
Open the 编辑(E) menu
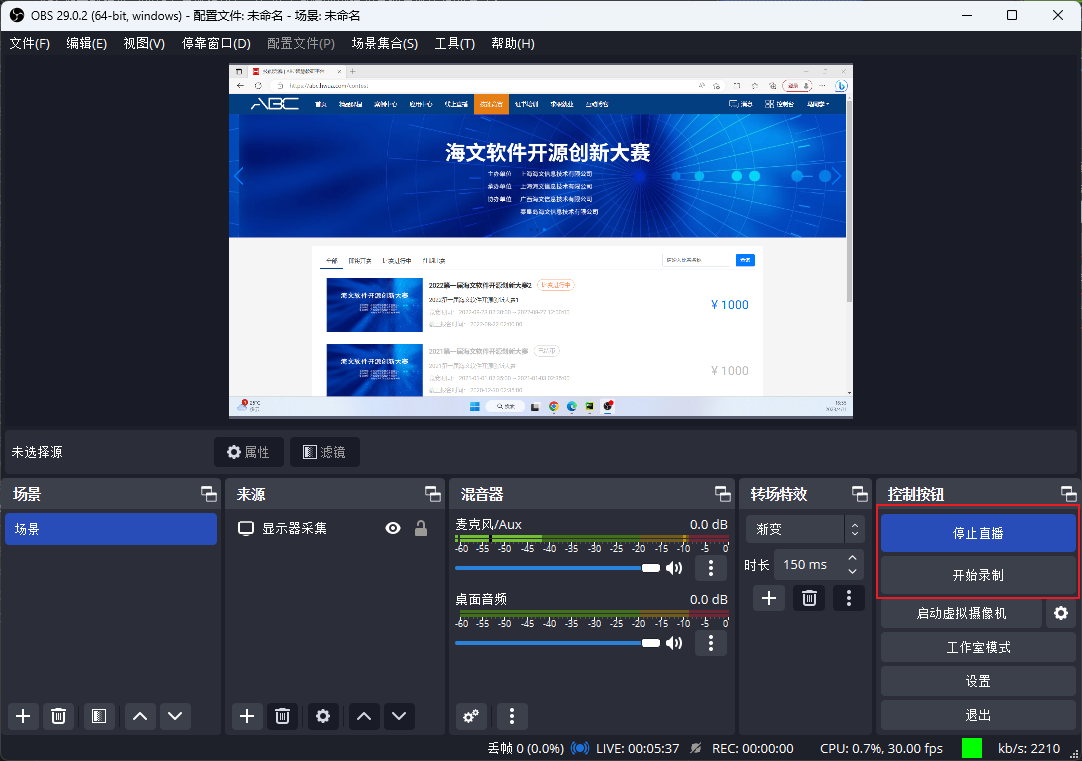[87, 43]
